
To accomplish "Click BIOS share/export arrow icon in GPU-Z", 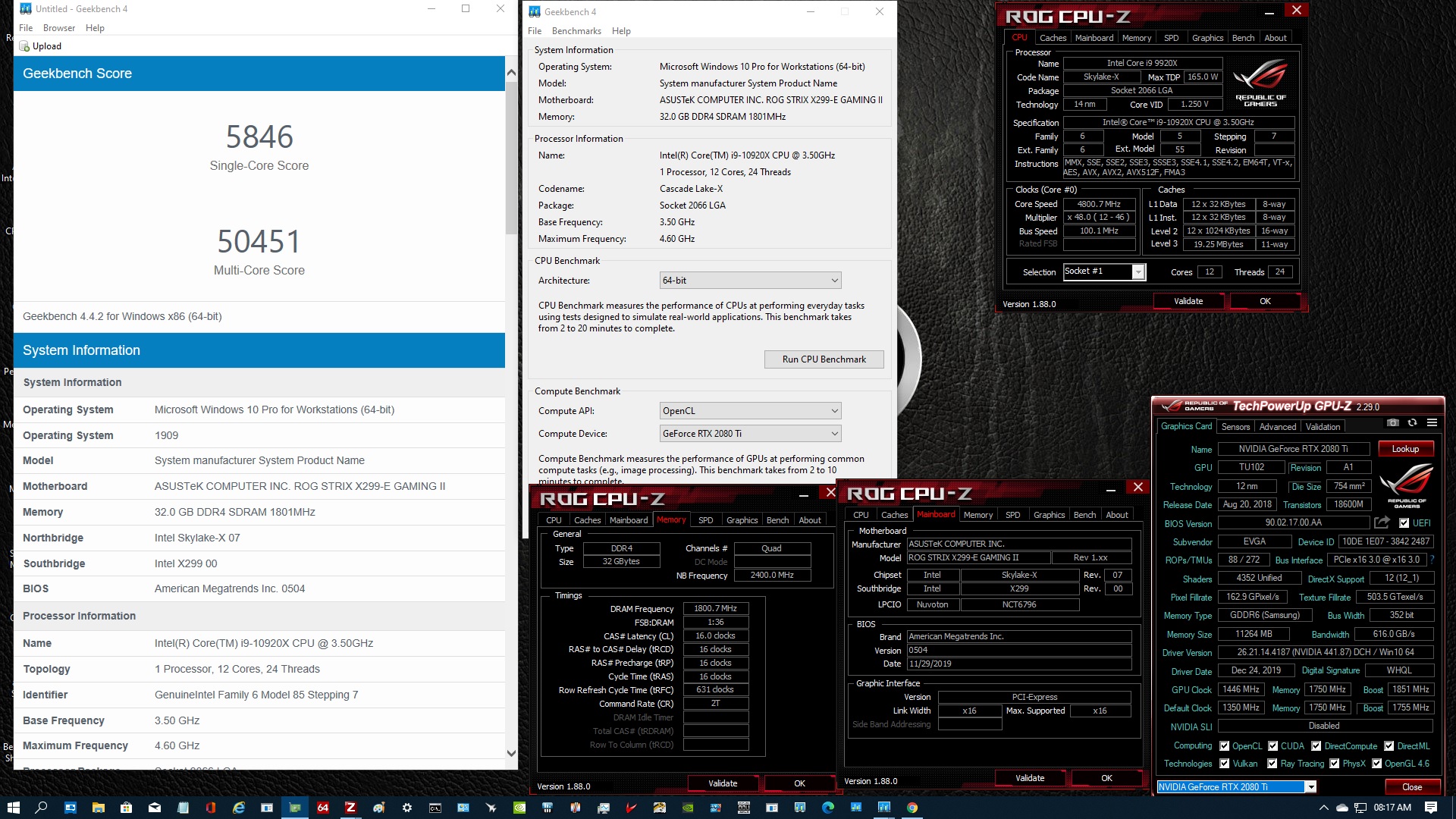I will pyautogui.click(x=1382, y=522).
